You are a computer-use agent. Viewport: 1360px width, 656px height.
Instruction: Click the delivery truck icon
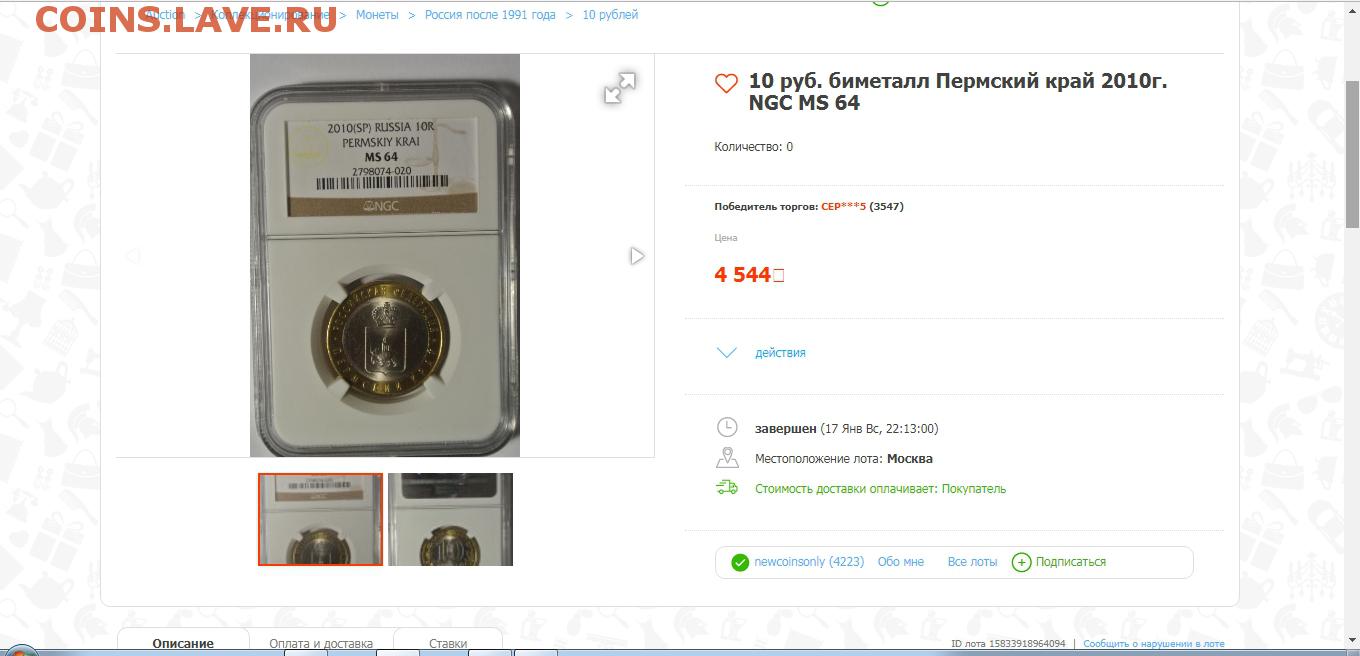point(727,488)
